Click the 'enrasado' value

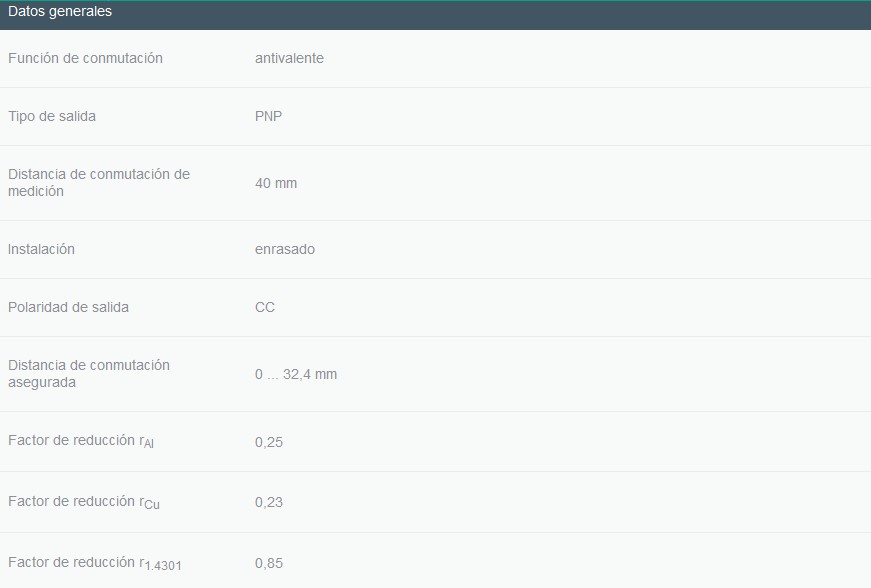pyautogui.click(x=285, y=249)
